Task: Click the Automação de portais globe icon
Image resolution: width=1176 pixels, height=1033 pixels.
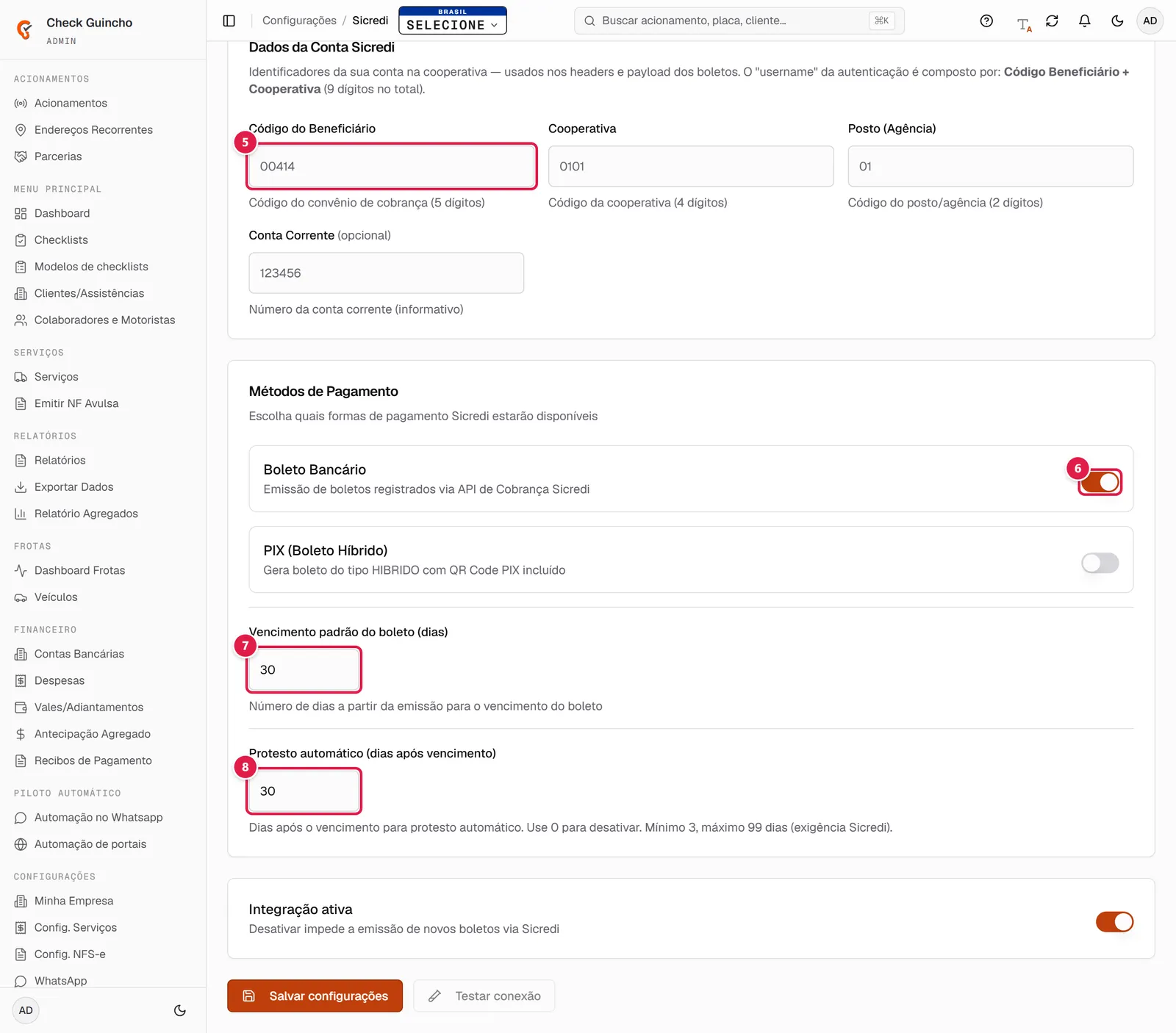Action: tap(21, 844)
